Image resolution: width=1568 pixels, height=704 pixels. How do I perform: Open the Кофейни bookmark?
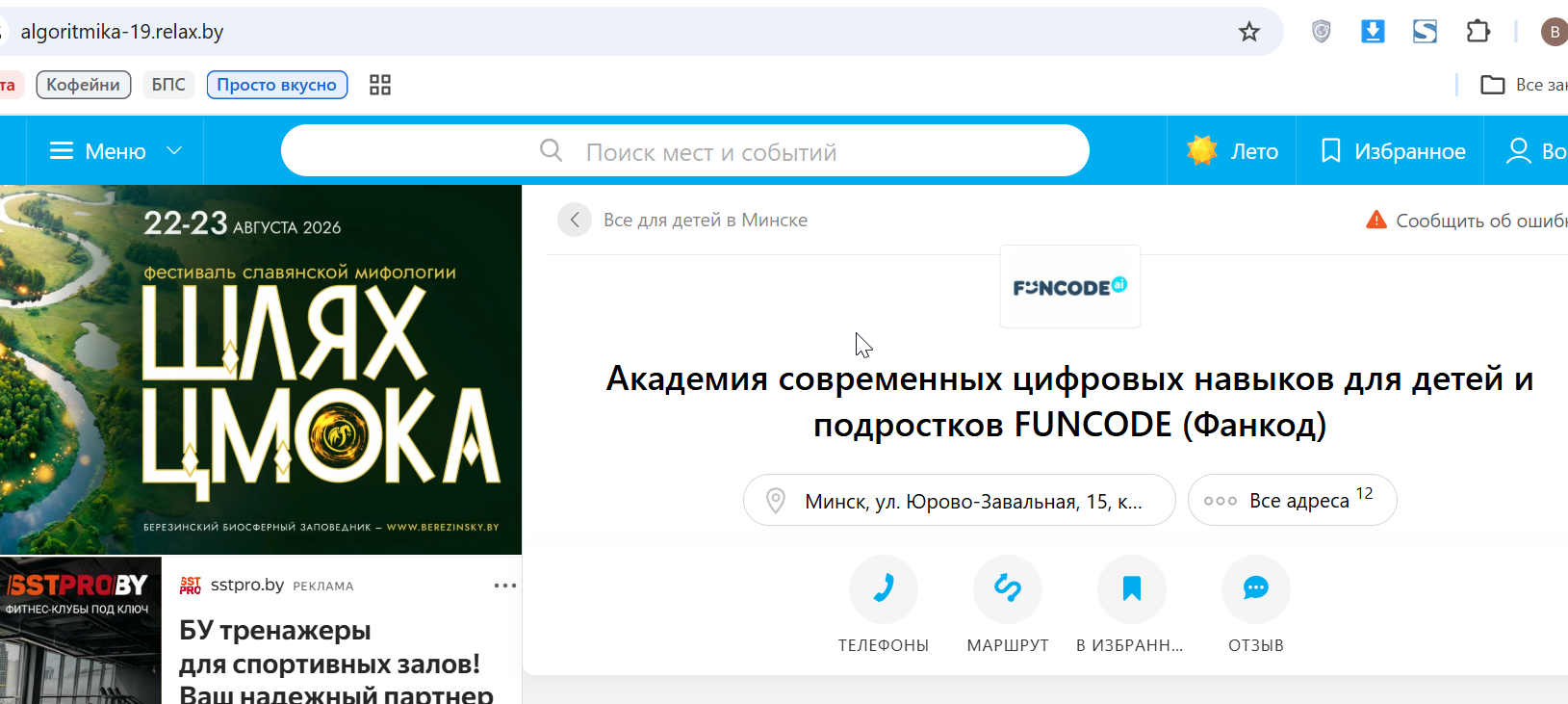84,85
